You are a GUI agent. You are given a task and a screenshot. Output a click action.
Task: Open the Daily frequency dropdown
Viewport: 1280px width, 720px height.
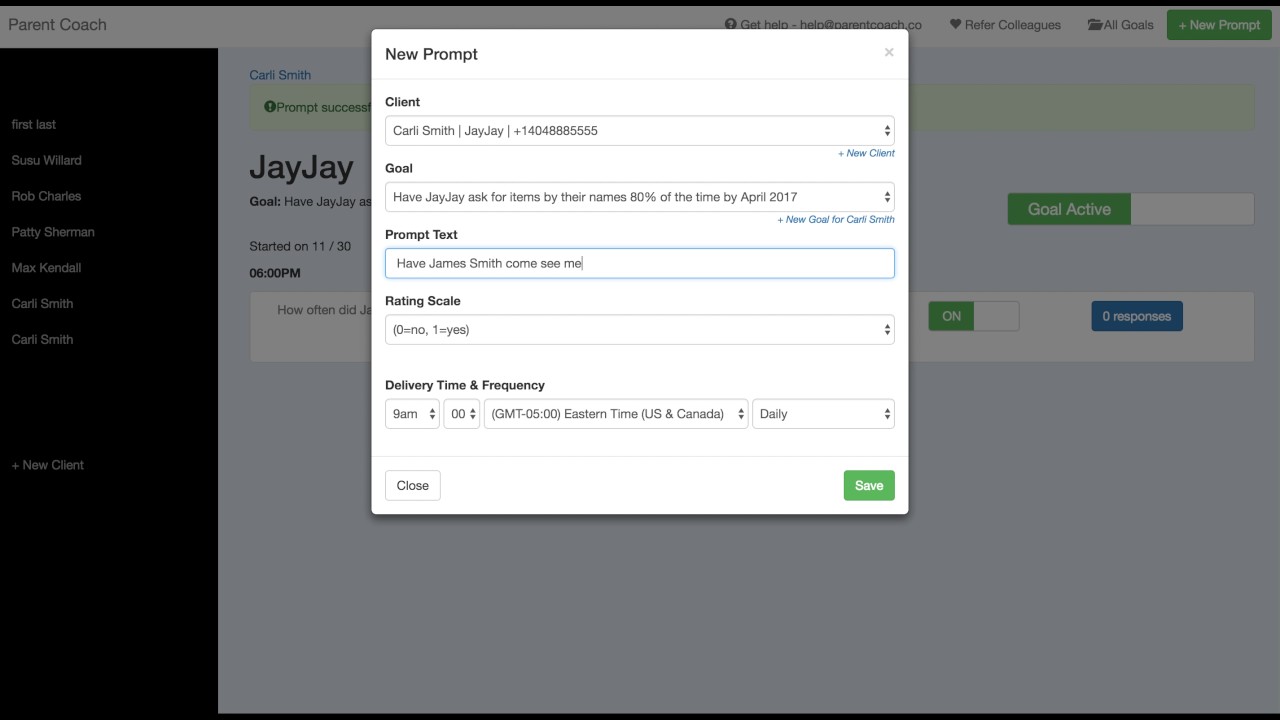pos(824,414)
